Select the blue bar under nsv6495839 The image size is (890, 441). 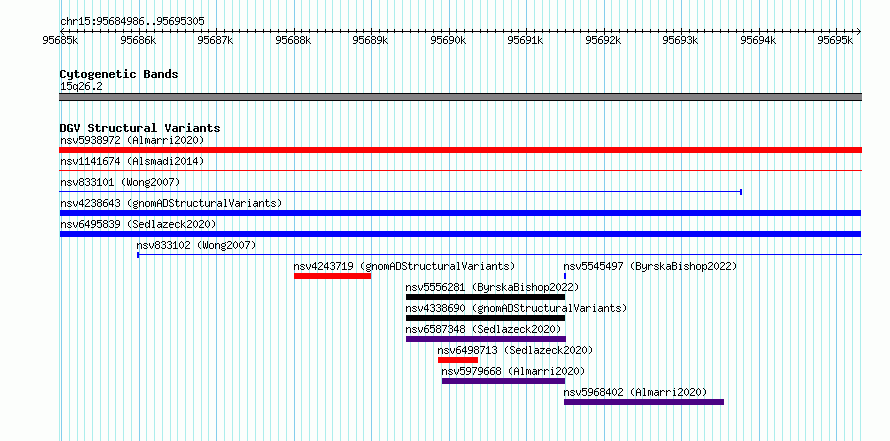(460, 234)
